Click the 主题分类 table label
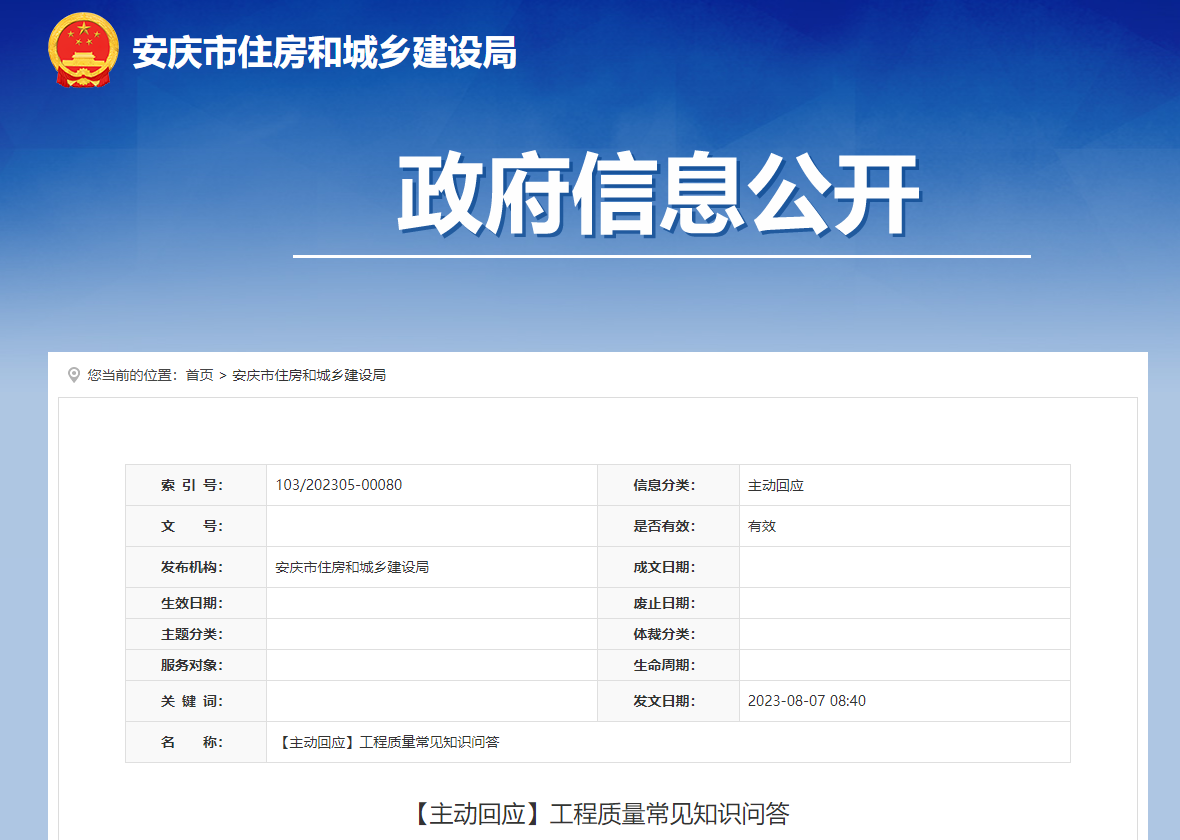The height and width of the screenshot is (840, 1180). pos(196,634)
